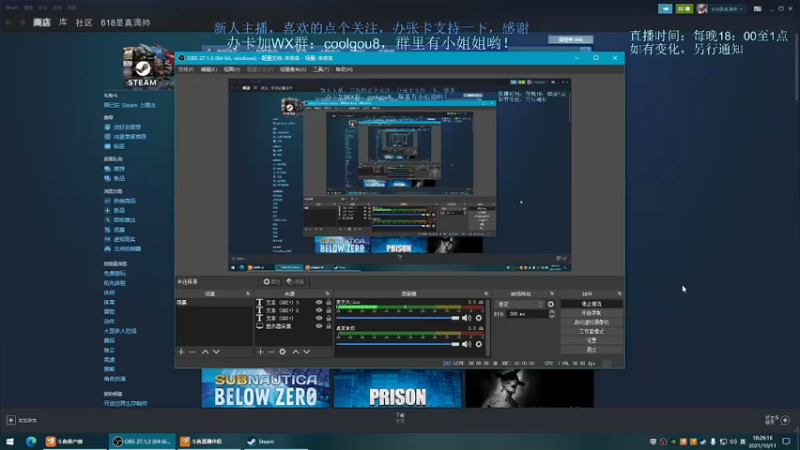
Task: Toggle lock on Display Capture source
Action: (x=329, y=326)
